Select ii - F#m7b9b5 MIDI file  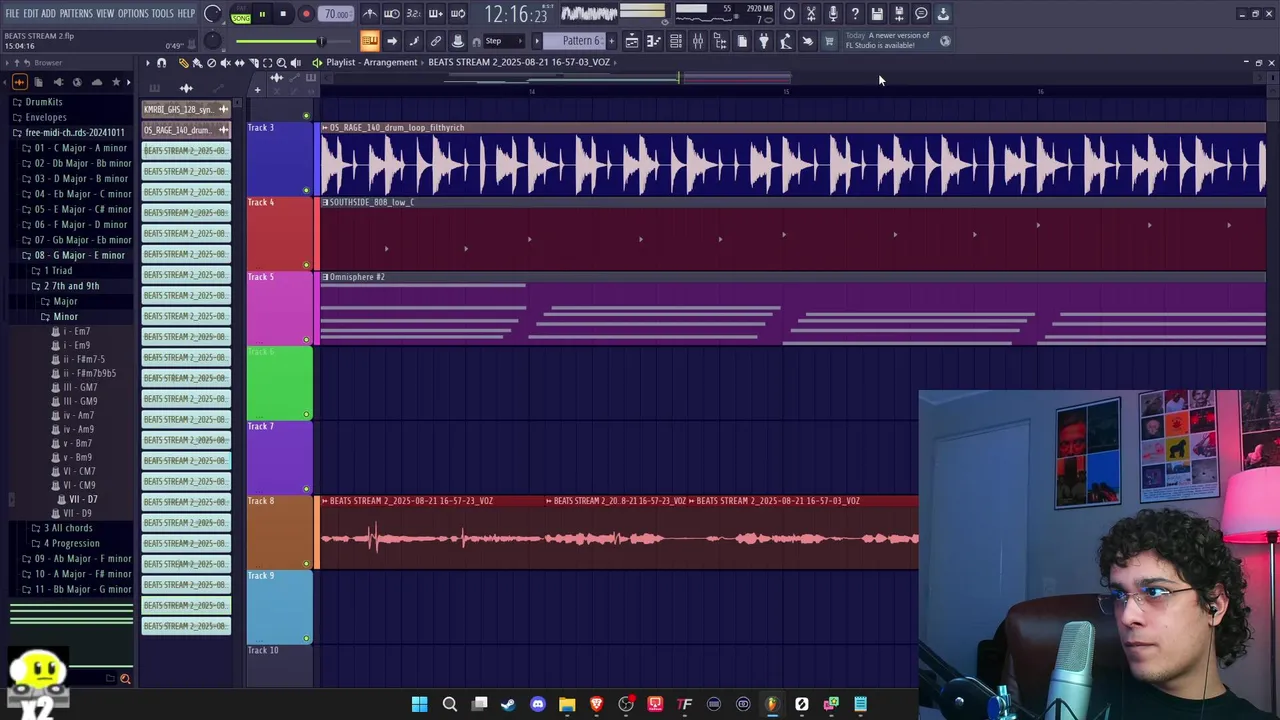pyautogui.click(x=90, y=373)
